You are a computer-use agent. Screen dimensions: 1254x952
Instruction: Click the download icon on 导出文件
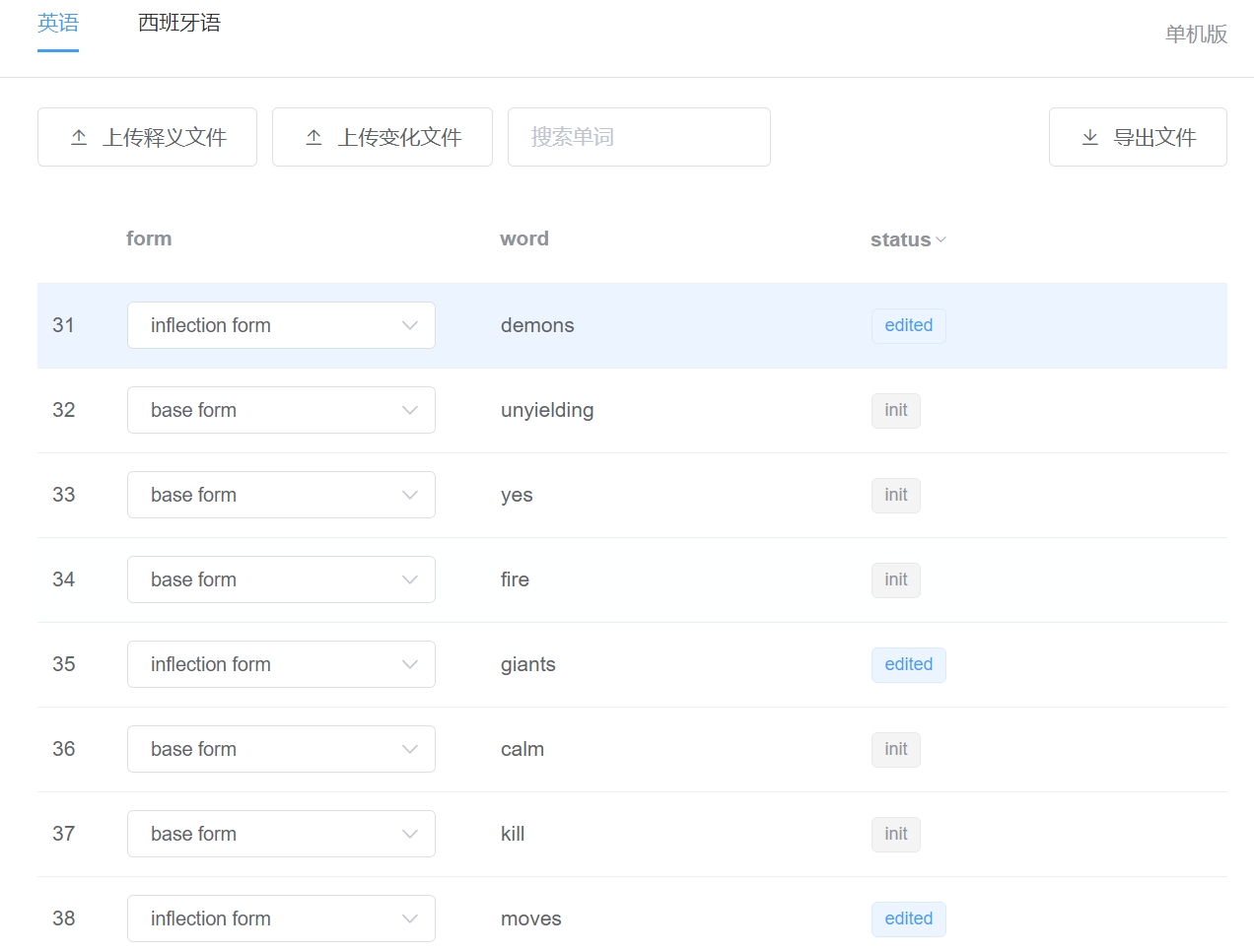tap(1089, 138)
